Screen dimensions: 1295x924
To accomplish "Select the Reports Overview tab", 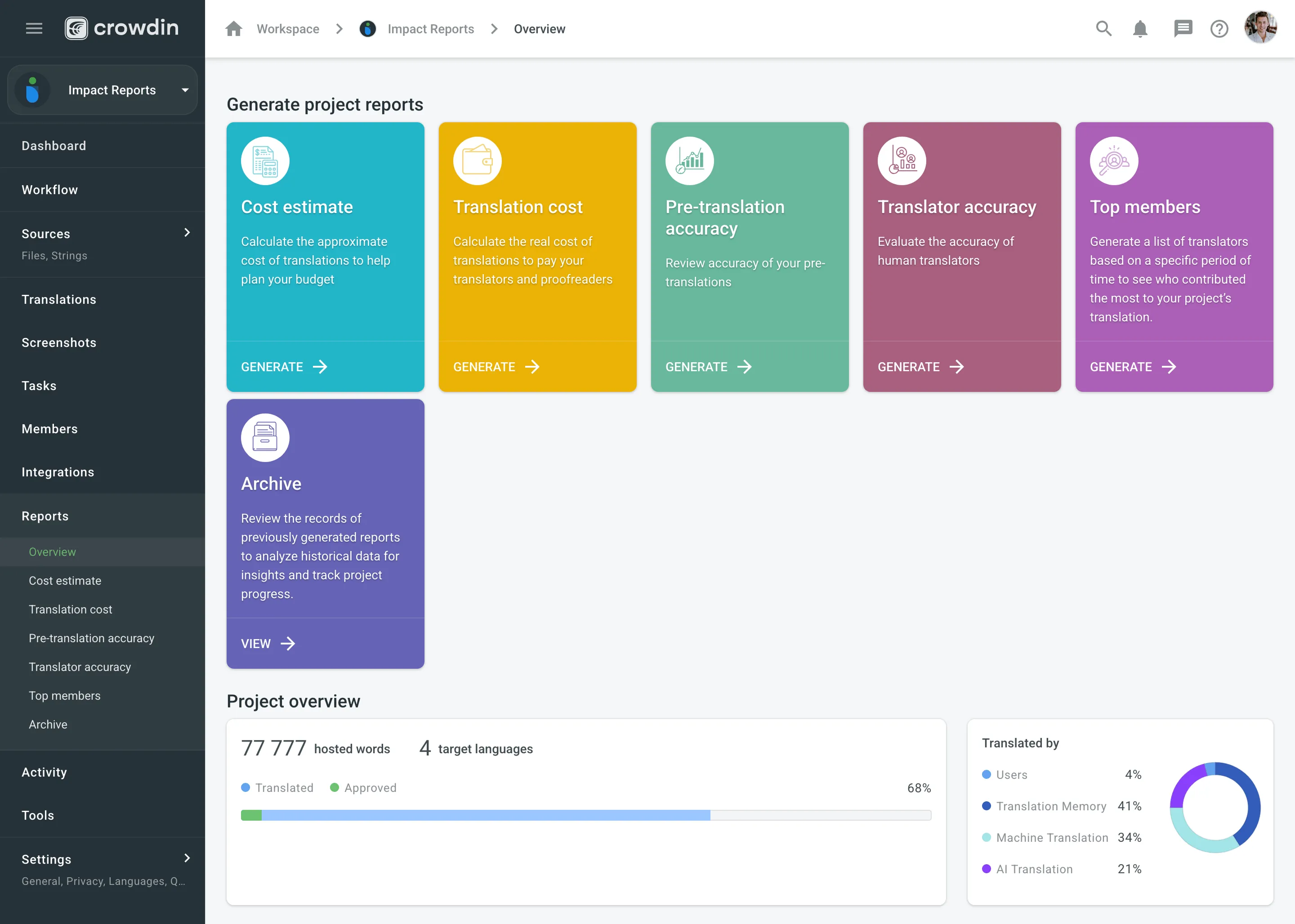I will 52,551.
